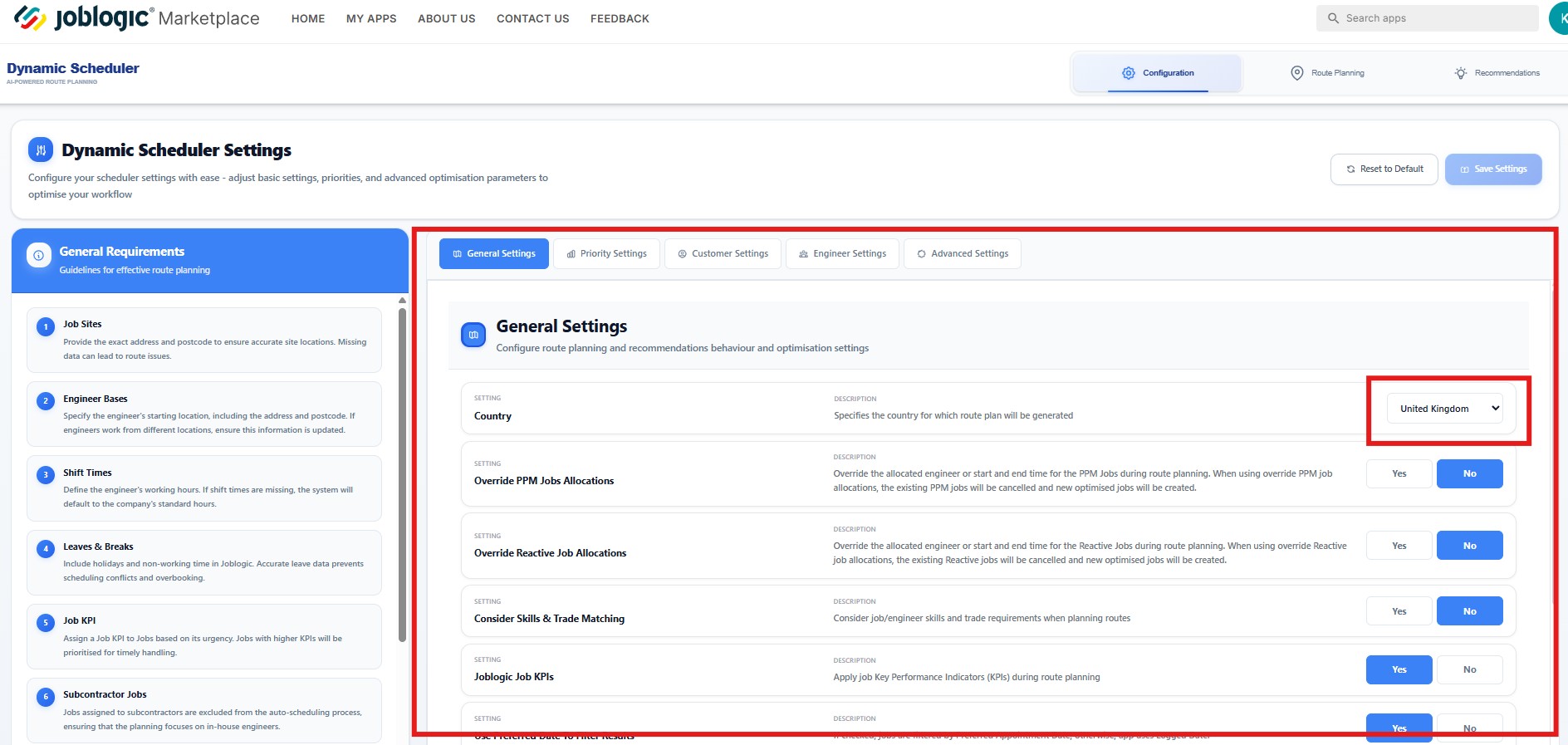Set Override PPM Jobs Allocations to Yes
1568x745 pixels.
coord(1399,473)
